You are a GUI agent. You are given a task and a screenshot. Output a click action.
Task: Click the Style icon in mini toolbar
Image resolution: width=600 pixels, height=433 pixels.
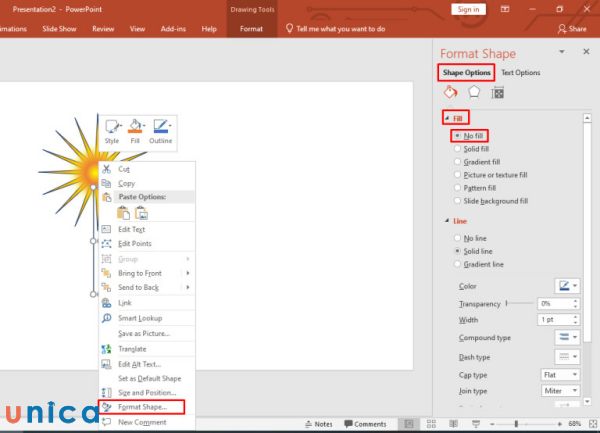[112, 131]
